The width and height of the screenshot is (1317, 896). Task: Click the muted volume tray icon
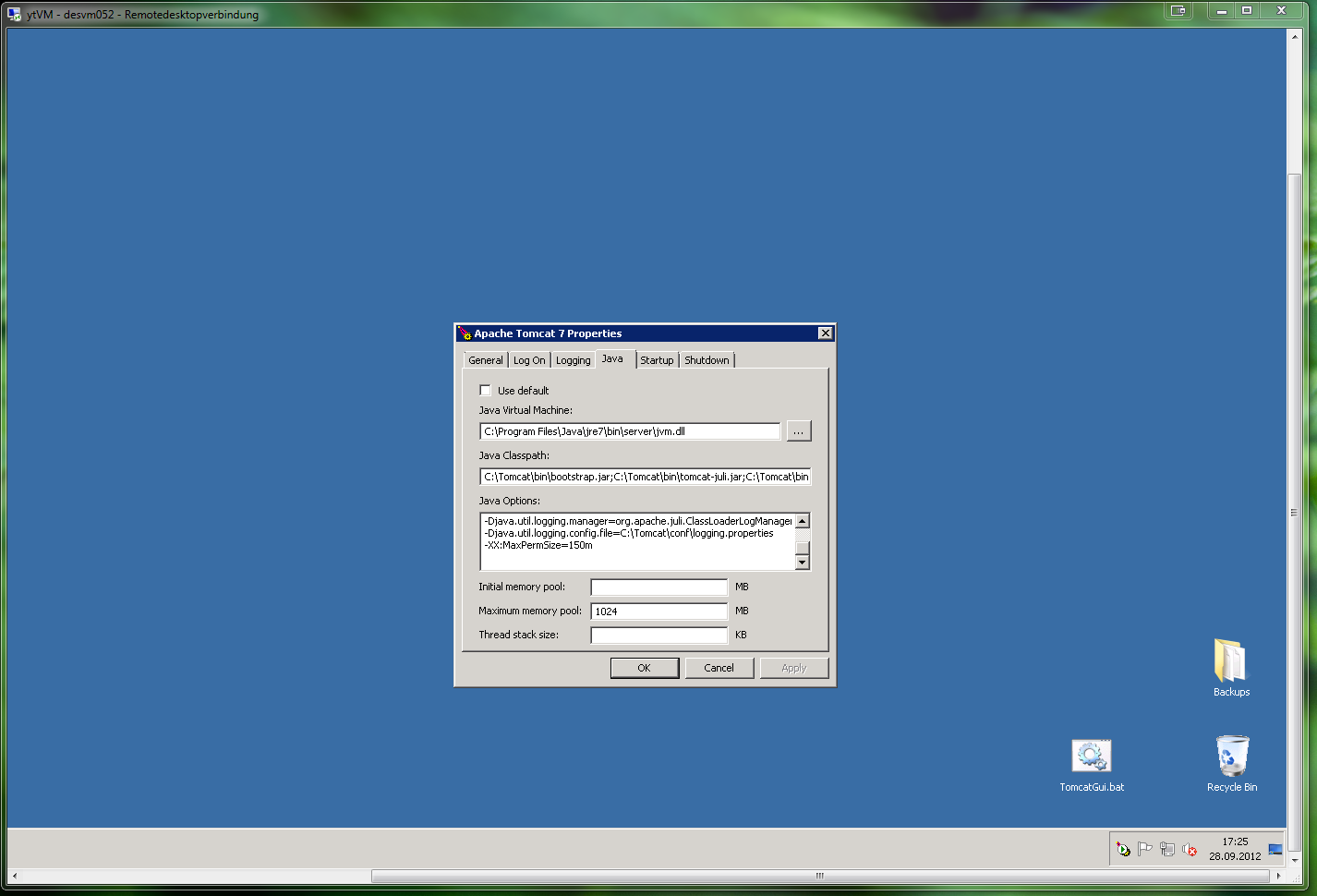pyautogui.click(x=1190, y=849)
